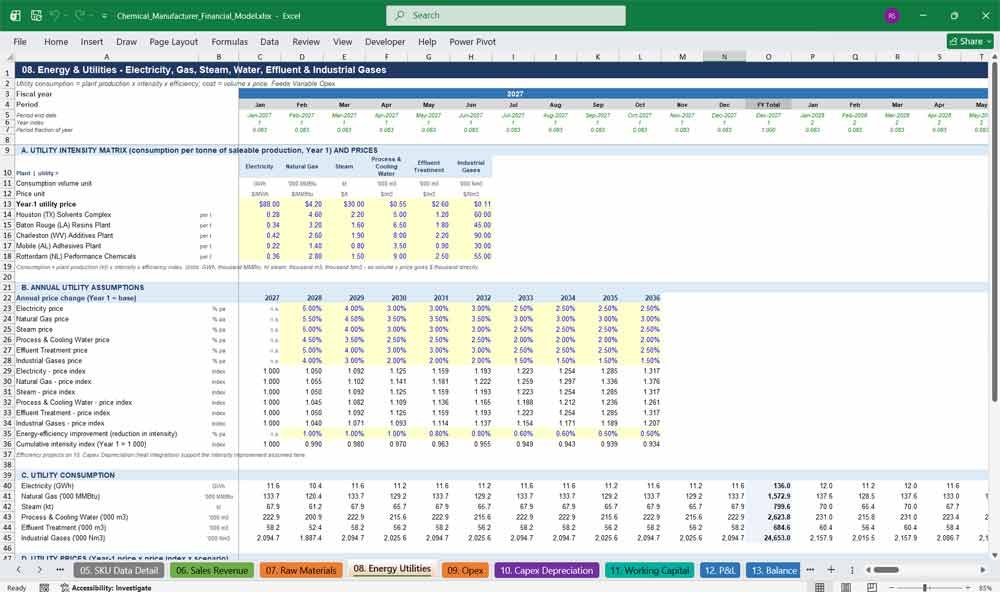Select 'Houston (TX) Solvents Complex' cell

(x=107, y=214)
